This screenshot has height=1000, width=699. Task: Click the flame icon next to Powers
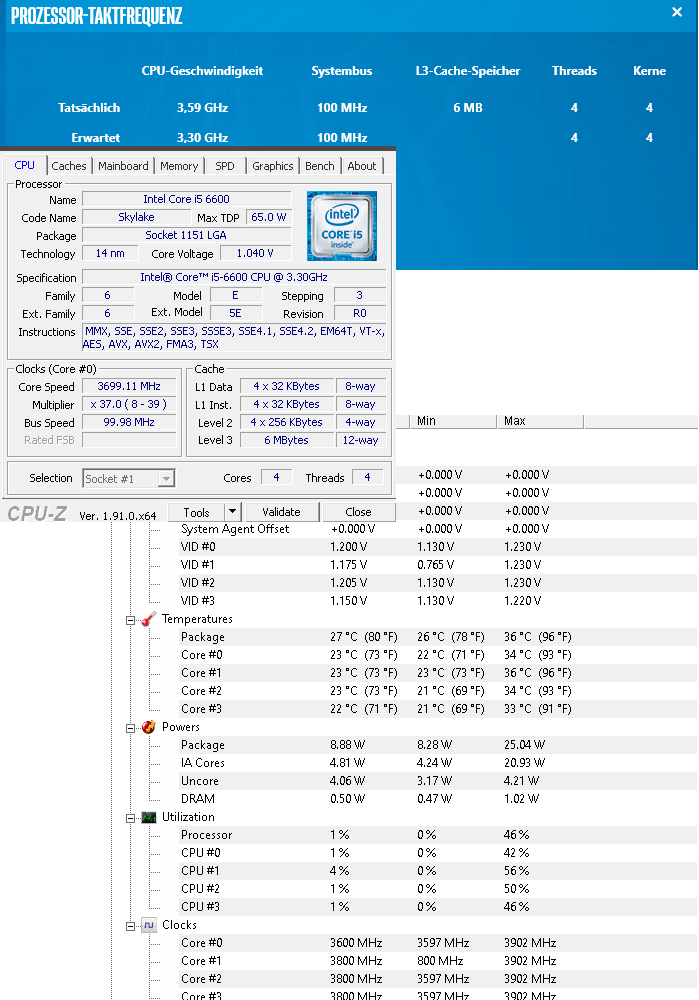[x=149, y=727]
